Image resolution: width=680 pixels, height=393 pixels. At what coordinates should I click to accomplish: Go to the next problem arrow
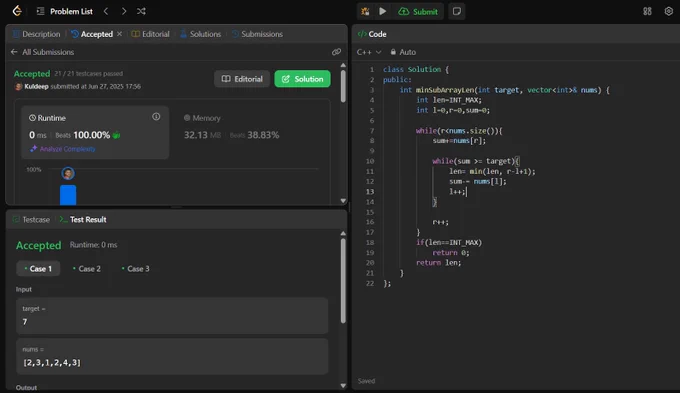[124, 11]
